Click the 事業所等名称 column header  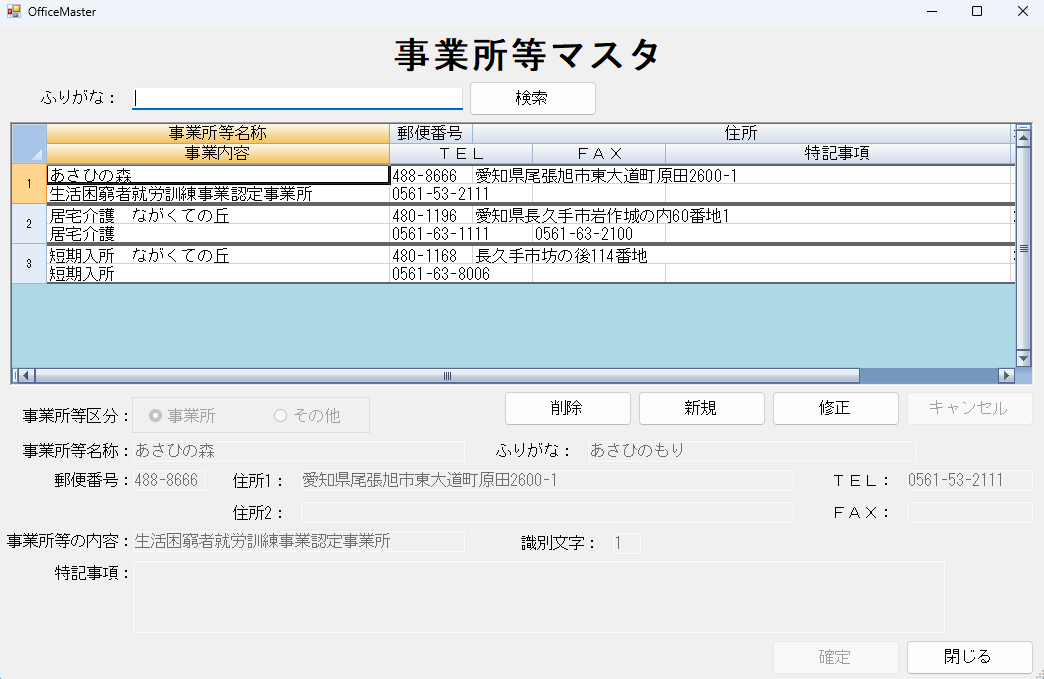click(218, 133)
